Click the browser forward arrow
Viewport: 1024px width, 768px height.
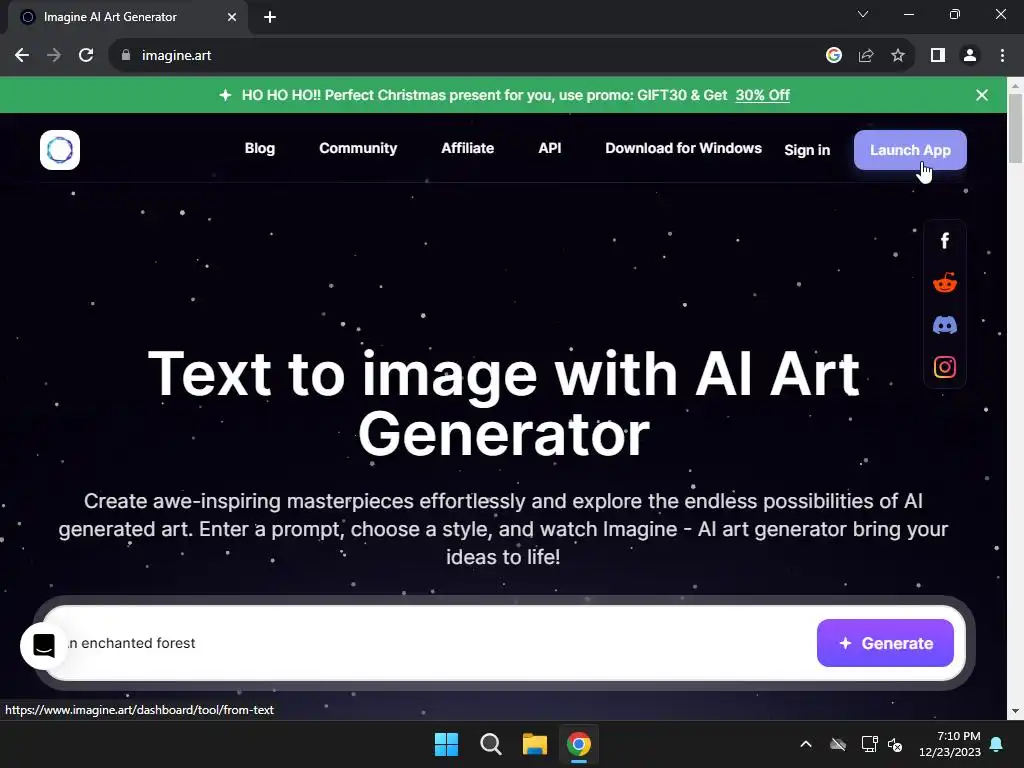(54, 56)
